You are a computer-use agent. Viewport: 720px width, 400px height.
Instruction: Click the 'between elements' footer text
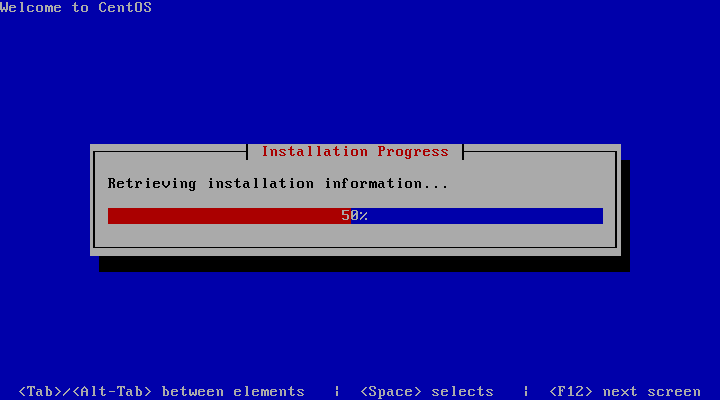(233, 391)
